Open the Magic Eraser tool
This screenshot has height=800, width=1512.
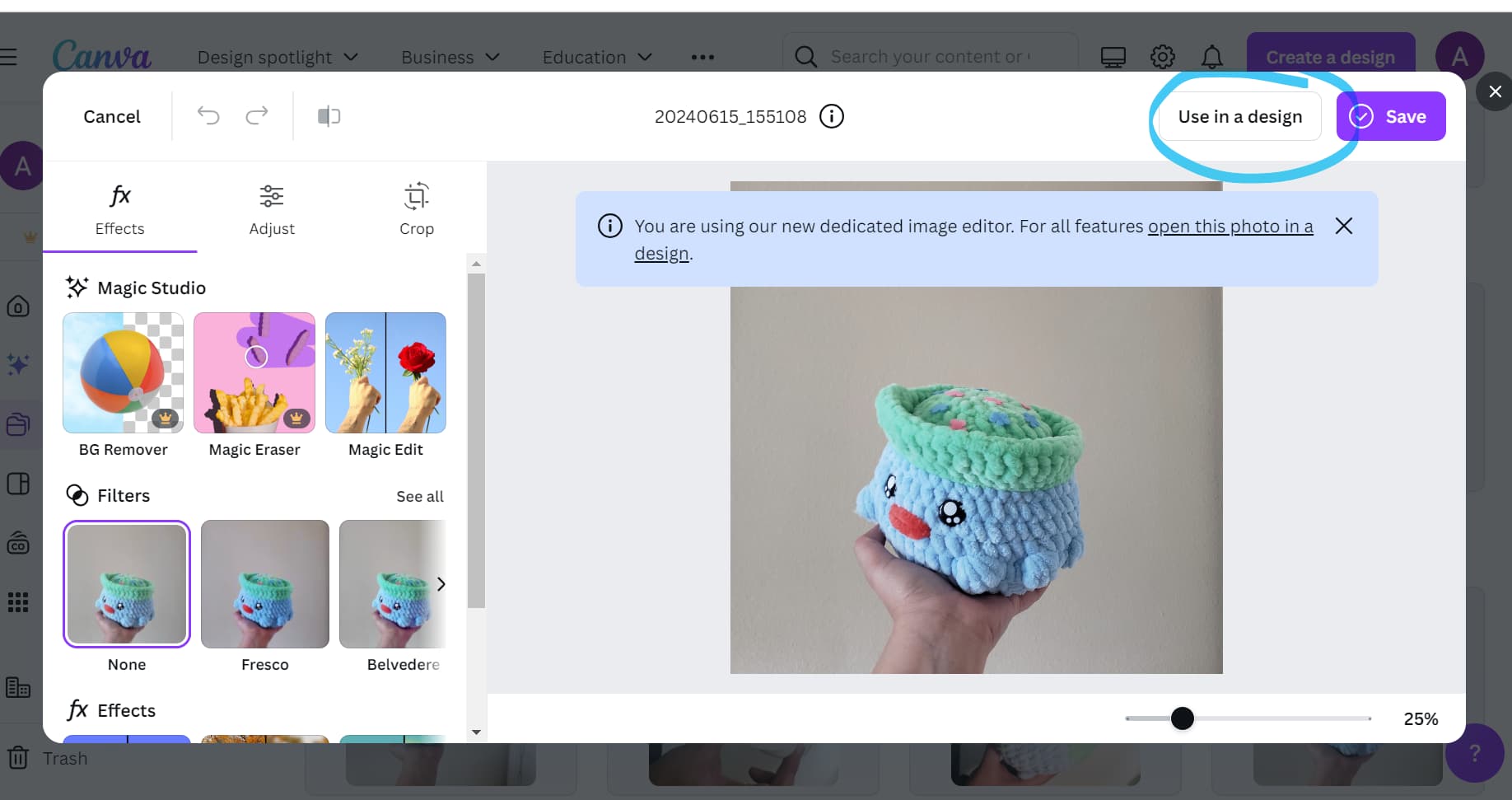254,373
